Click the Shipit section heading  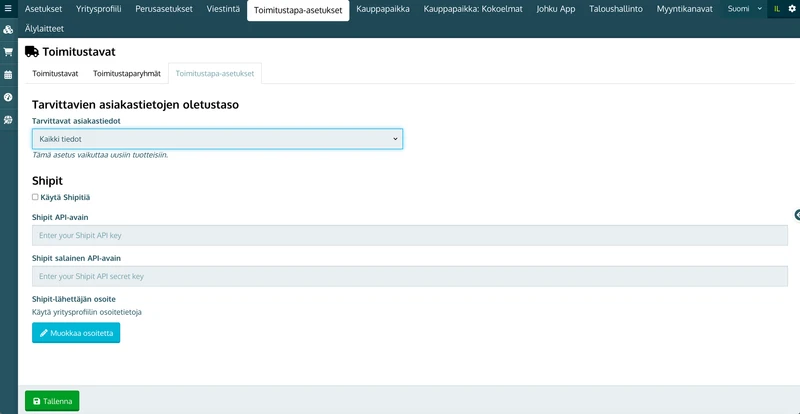pyautogui.click(x=47, y=181)
